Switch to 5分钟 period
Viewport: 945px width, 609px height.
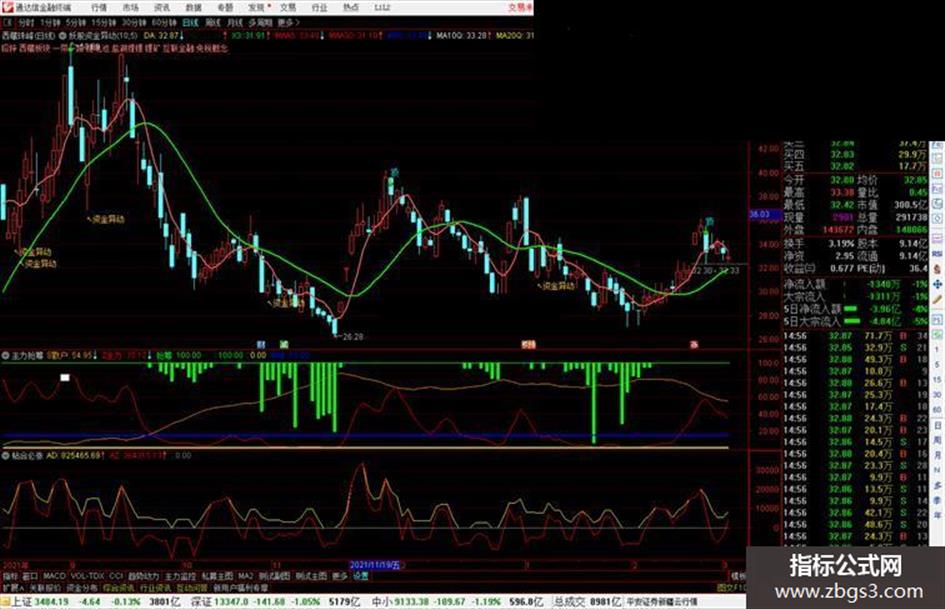pos(75,22)
